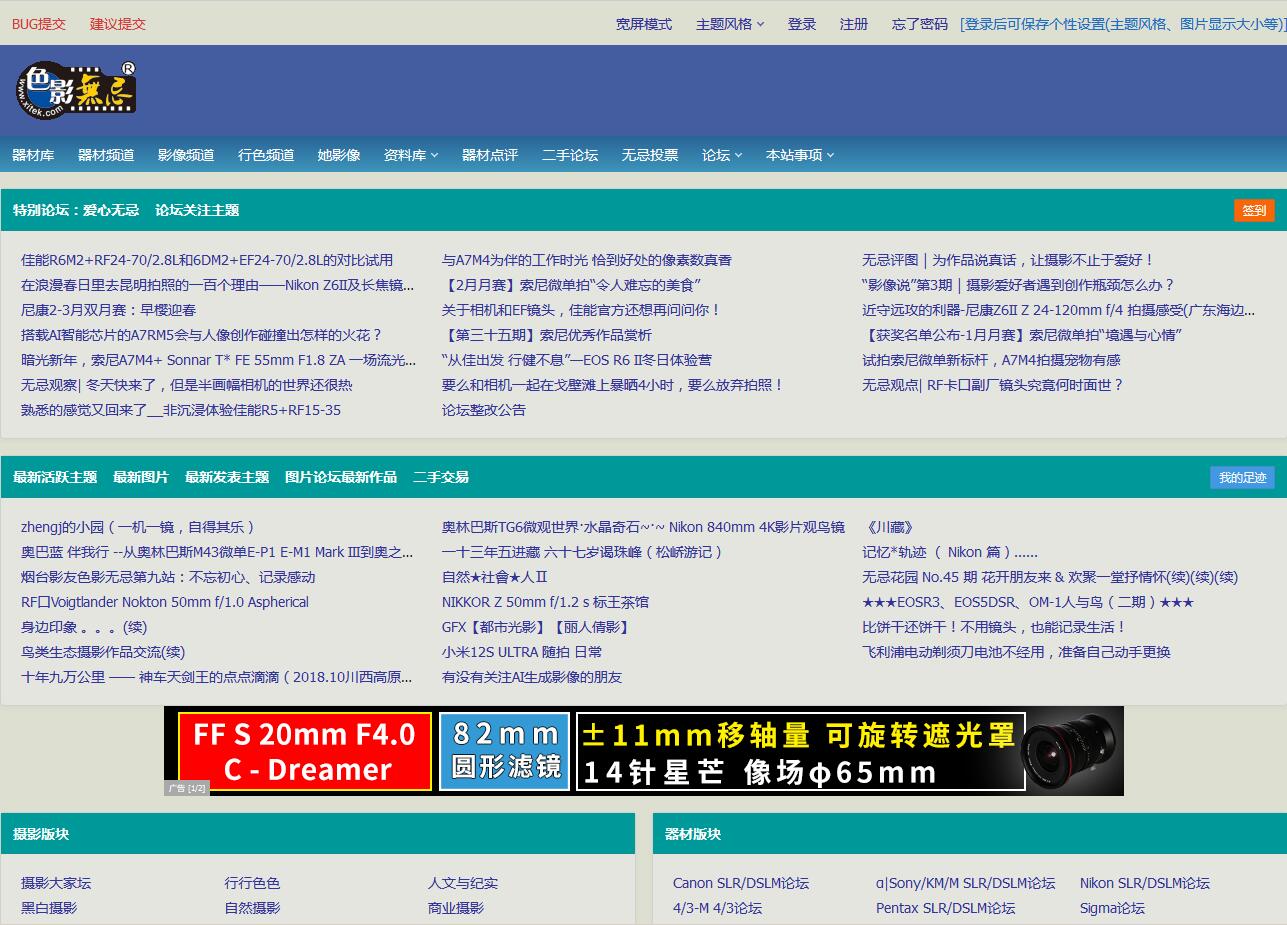Image resolution: width=1287 pixels, height=925 pixels.
Task: Open the 主题风格 dropdown
Action: [x=729, y=24]
